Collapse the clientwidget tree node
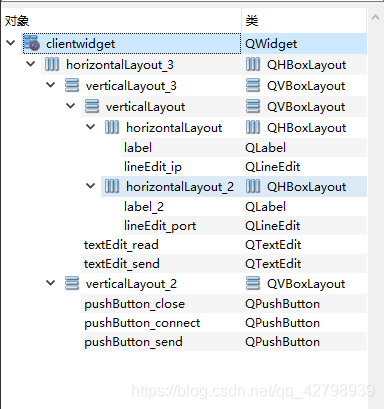Viewport: 384px width, 409px height. point(11,43)
